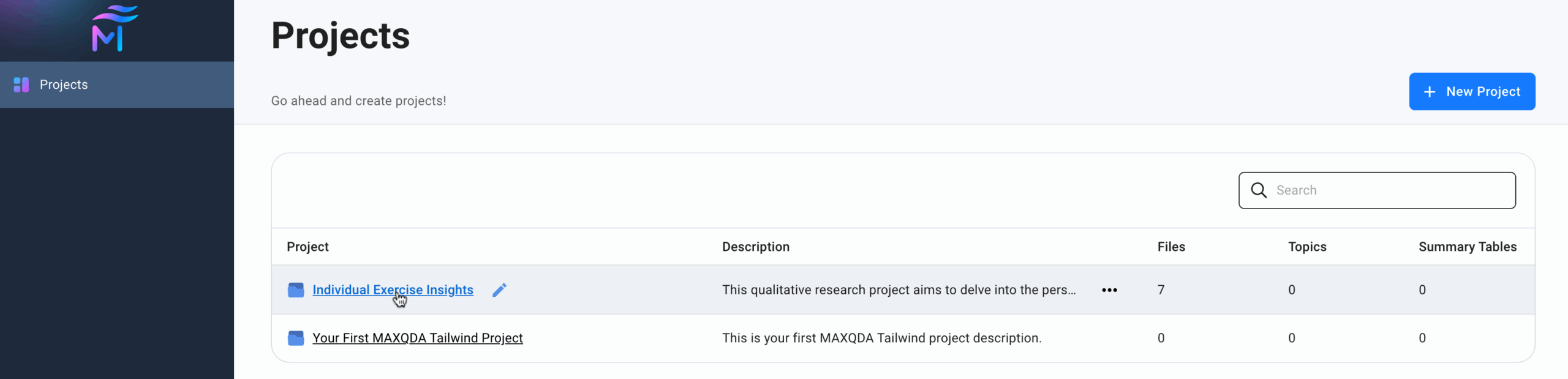
Task: Click the New Project button
Action: pos(1471,91)
